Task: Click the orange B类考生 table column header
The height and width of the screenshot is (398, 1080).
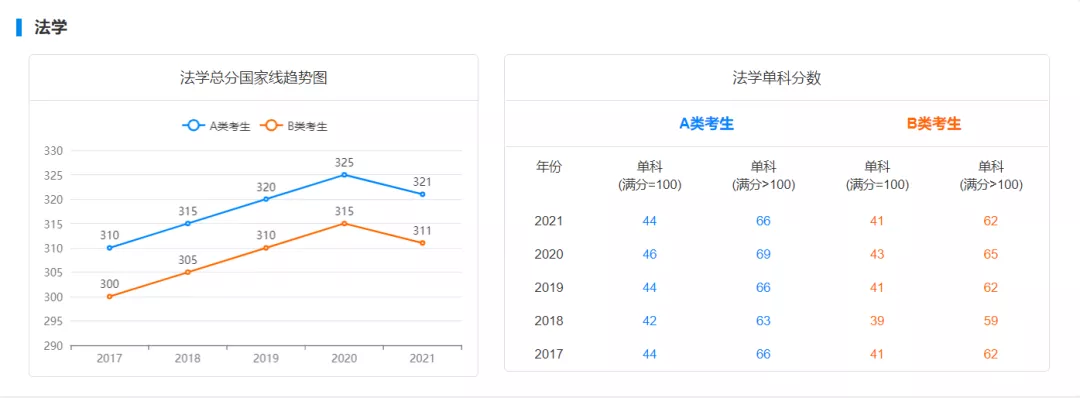Action: (933, 124)
